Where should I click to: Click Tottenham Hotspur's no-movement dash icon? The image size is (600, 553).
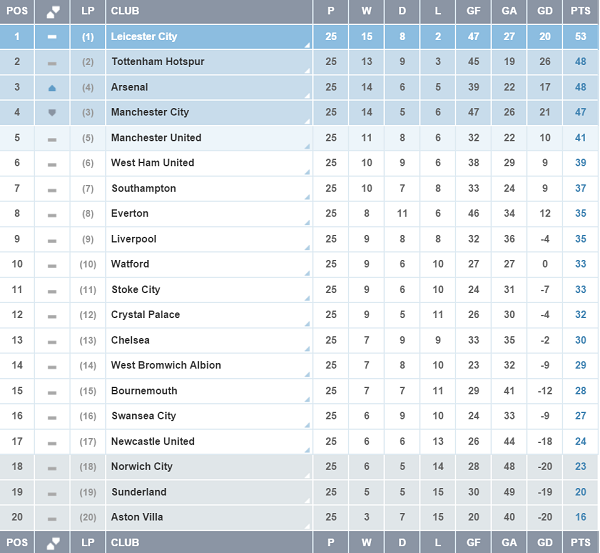point(52,62)
